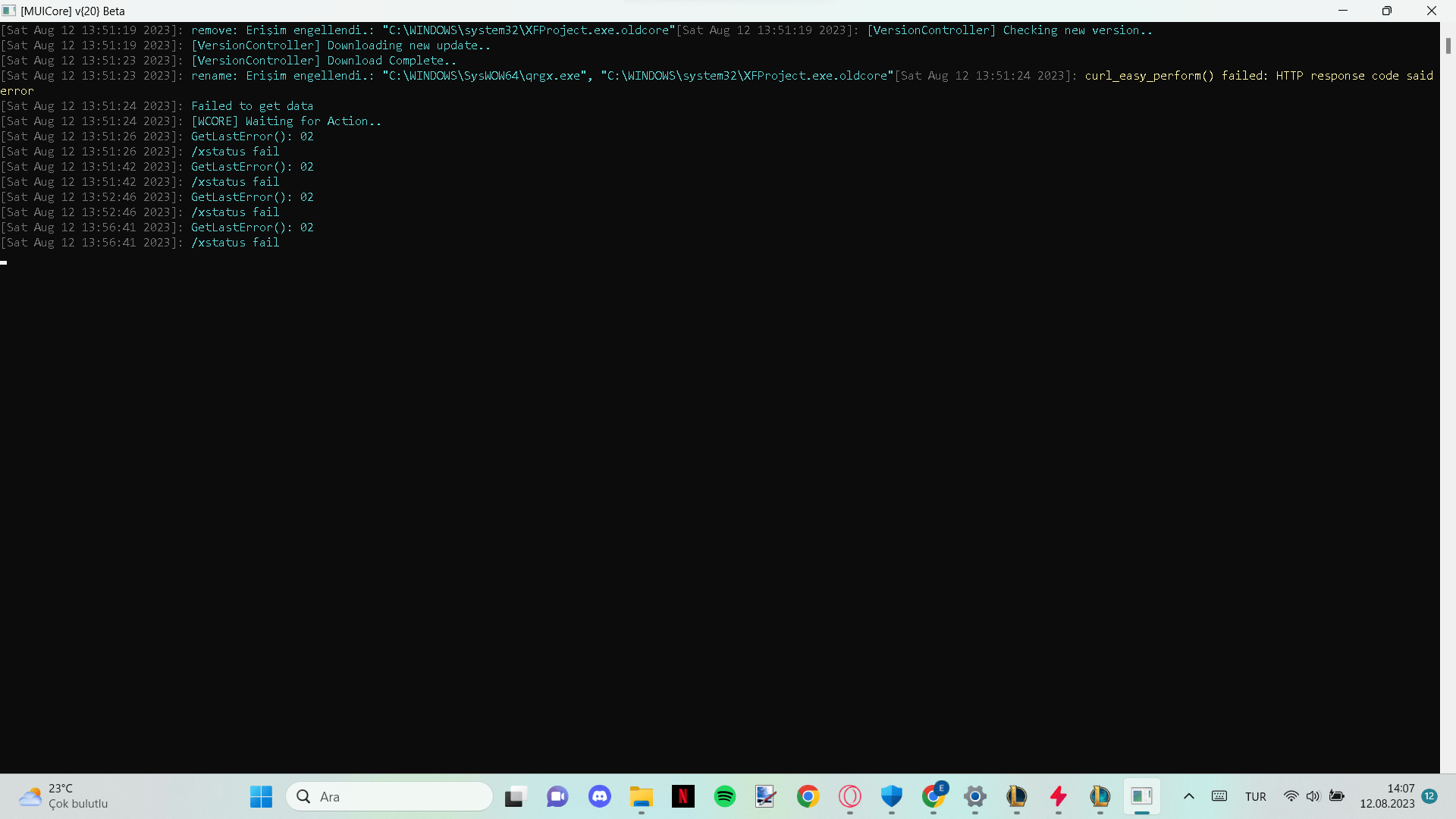This screenshot has width=1456, height=819.
Task: Open the red lightning bolt app icon
Action: click(x=1059, y=796)
